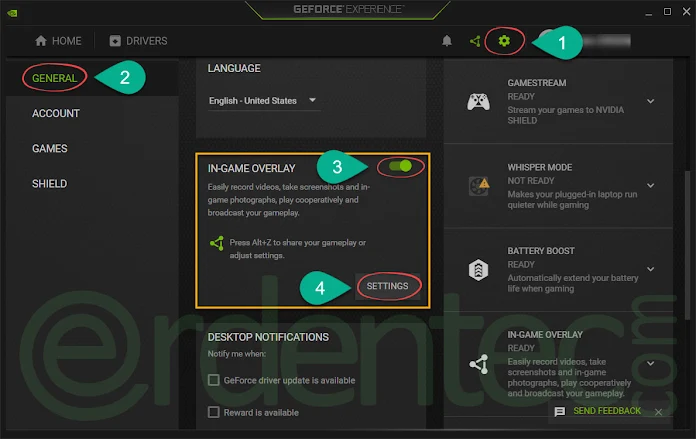This screenshot has width=696, height=439.
Task: Click the Send Feedback link
Action: (x=607, y=411)
